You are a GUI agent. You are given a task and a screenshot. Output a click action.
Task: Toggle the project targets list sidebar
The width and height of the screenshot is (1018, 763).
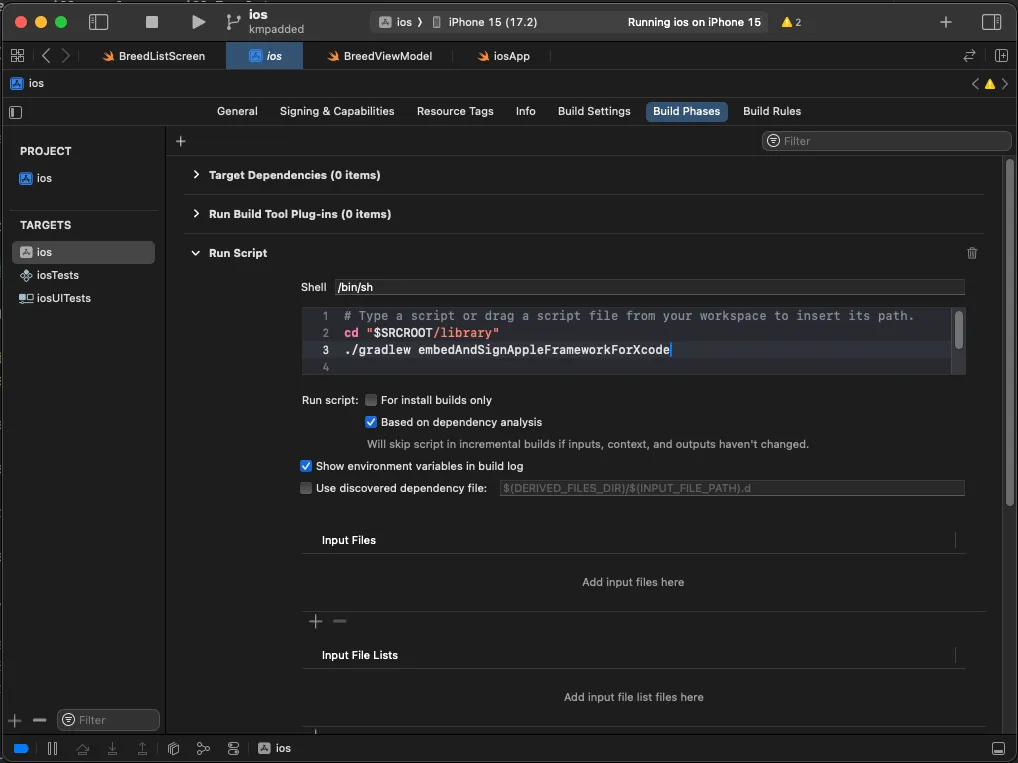pyautogui.click(x=16, y=112)
